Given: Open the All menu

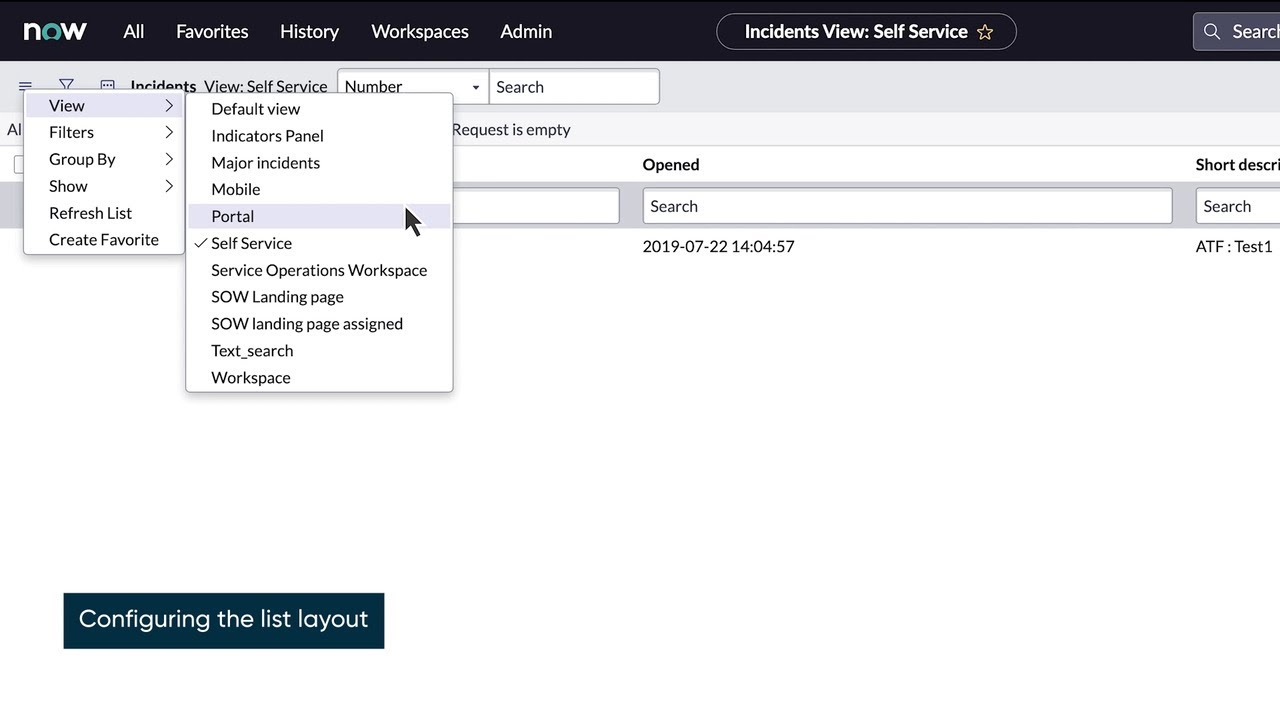Looking at the screenshot, I should pyautogui.click(x=134, y=31).
